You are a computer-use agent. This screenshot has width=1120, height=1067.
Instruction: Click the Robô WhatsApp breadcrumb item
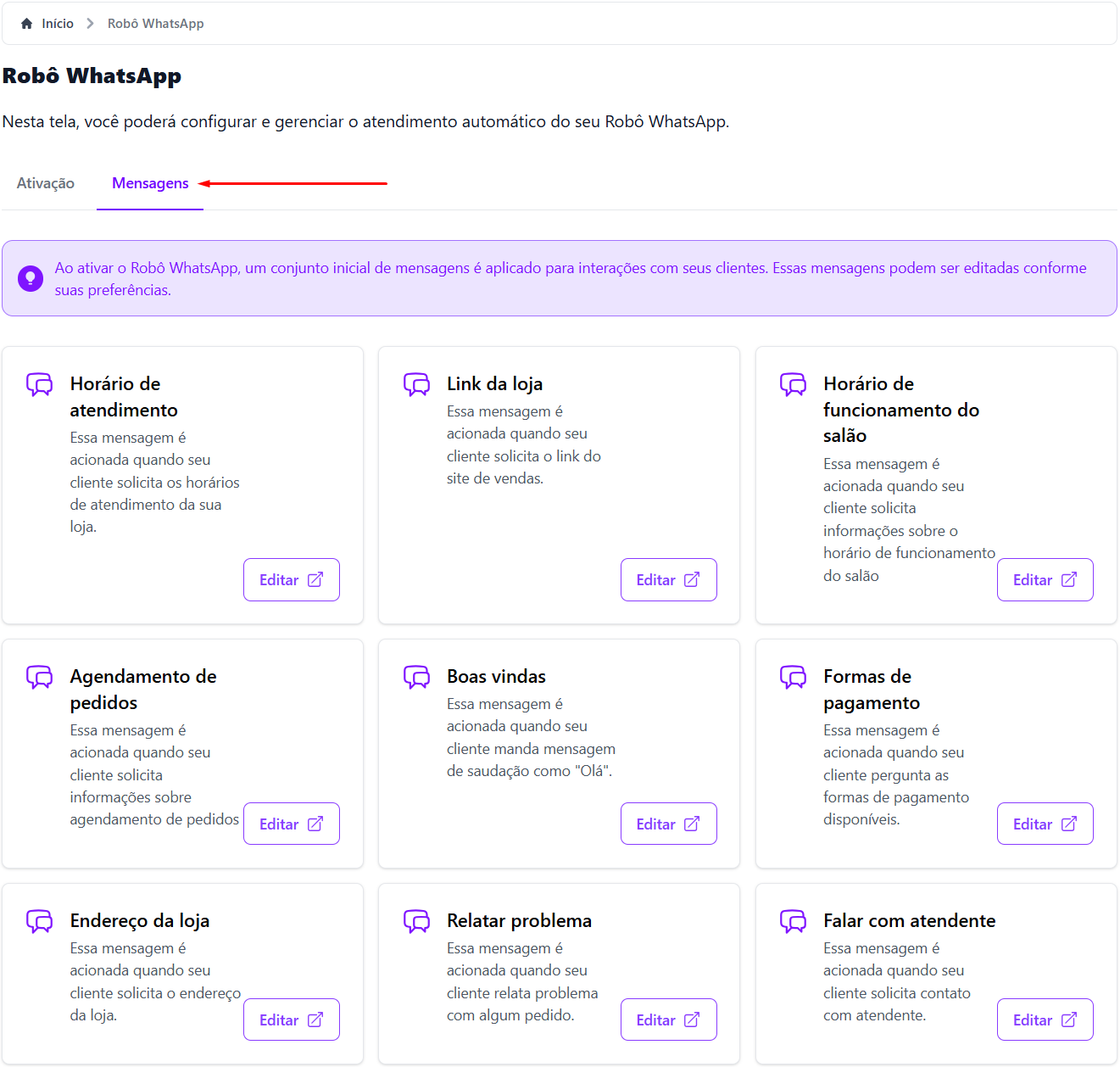click(x=155, y=24)
